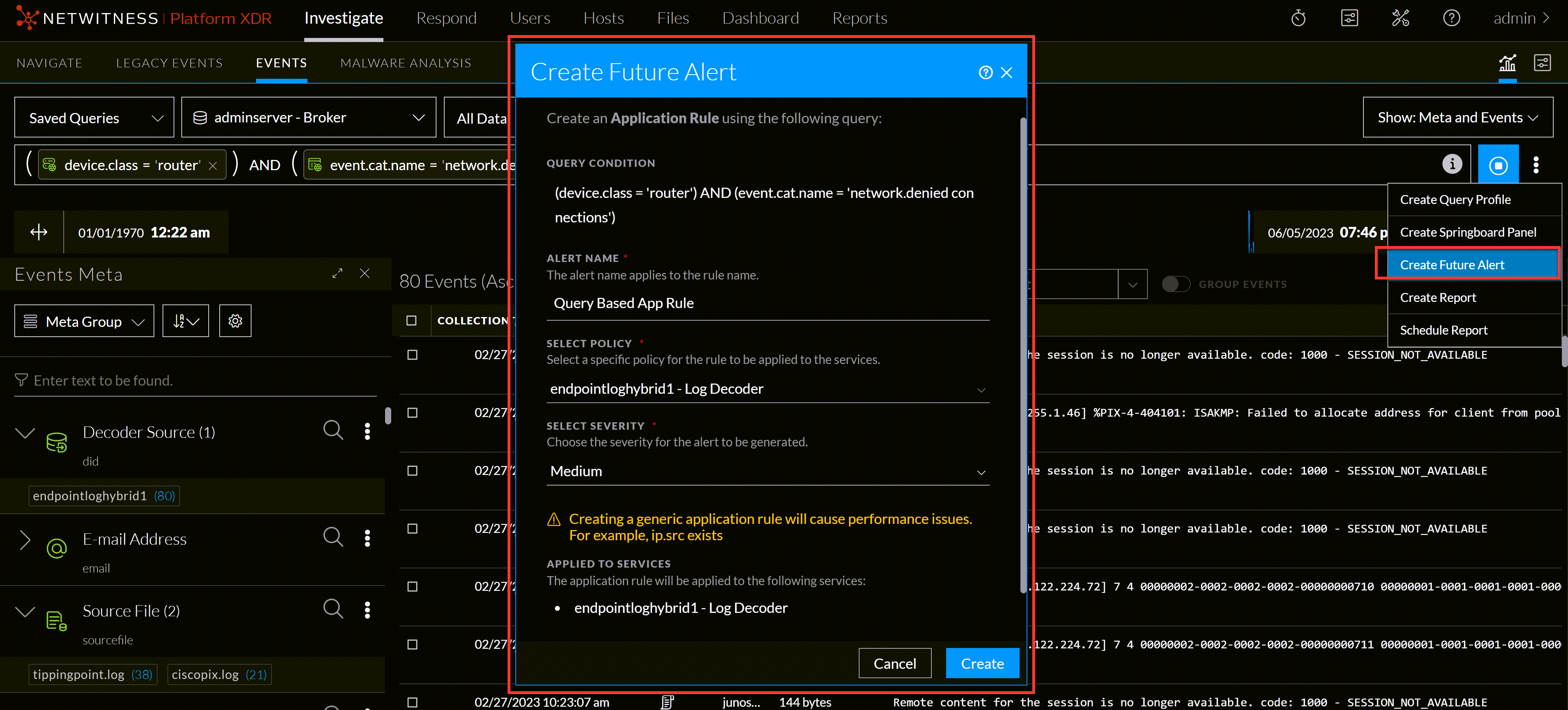The width and height of the screenshot is (1568, 710).
Task: Select the first event row checkbox
Action: (412, 355)
